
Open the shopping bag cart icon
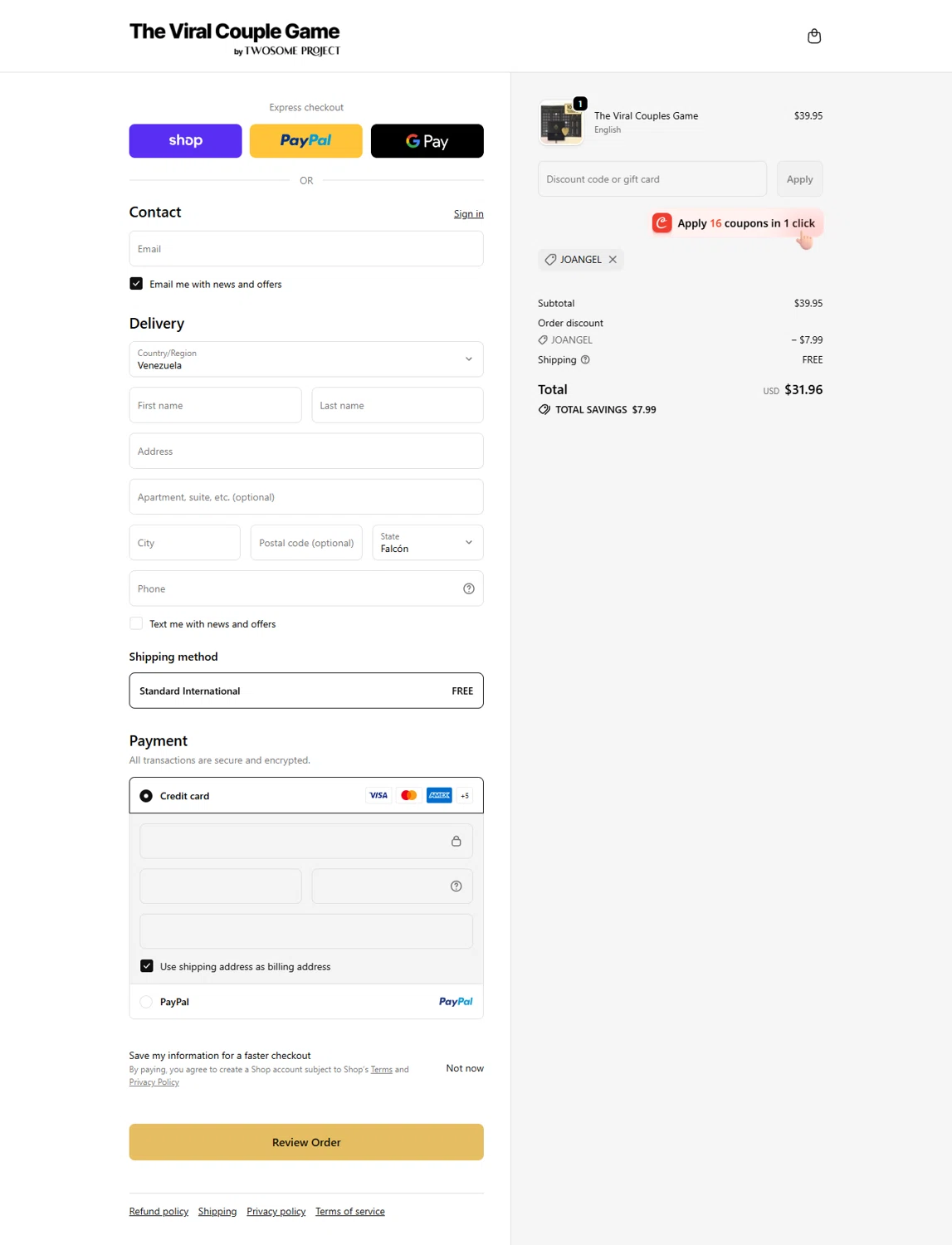pyautogui.click(x=814, y=36)
